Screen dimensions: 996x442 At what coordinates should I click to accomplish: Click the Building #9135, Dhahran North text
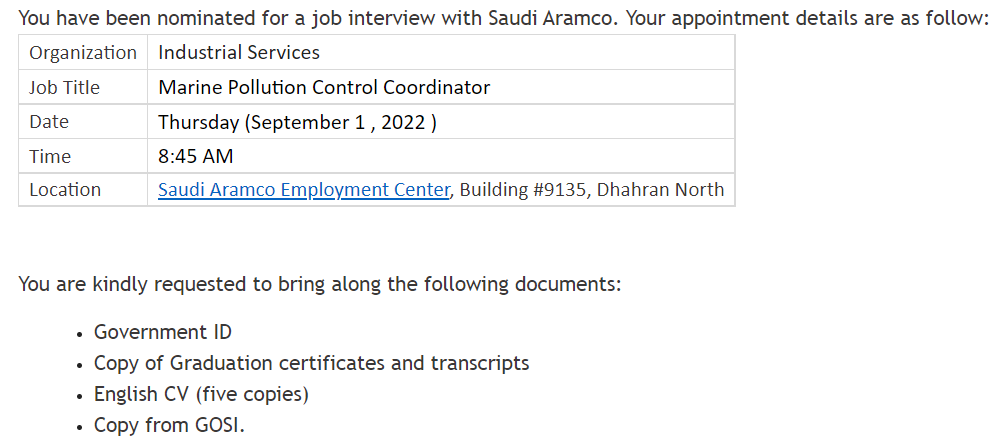(x=591, y=190)
